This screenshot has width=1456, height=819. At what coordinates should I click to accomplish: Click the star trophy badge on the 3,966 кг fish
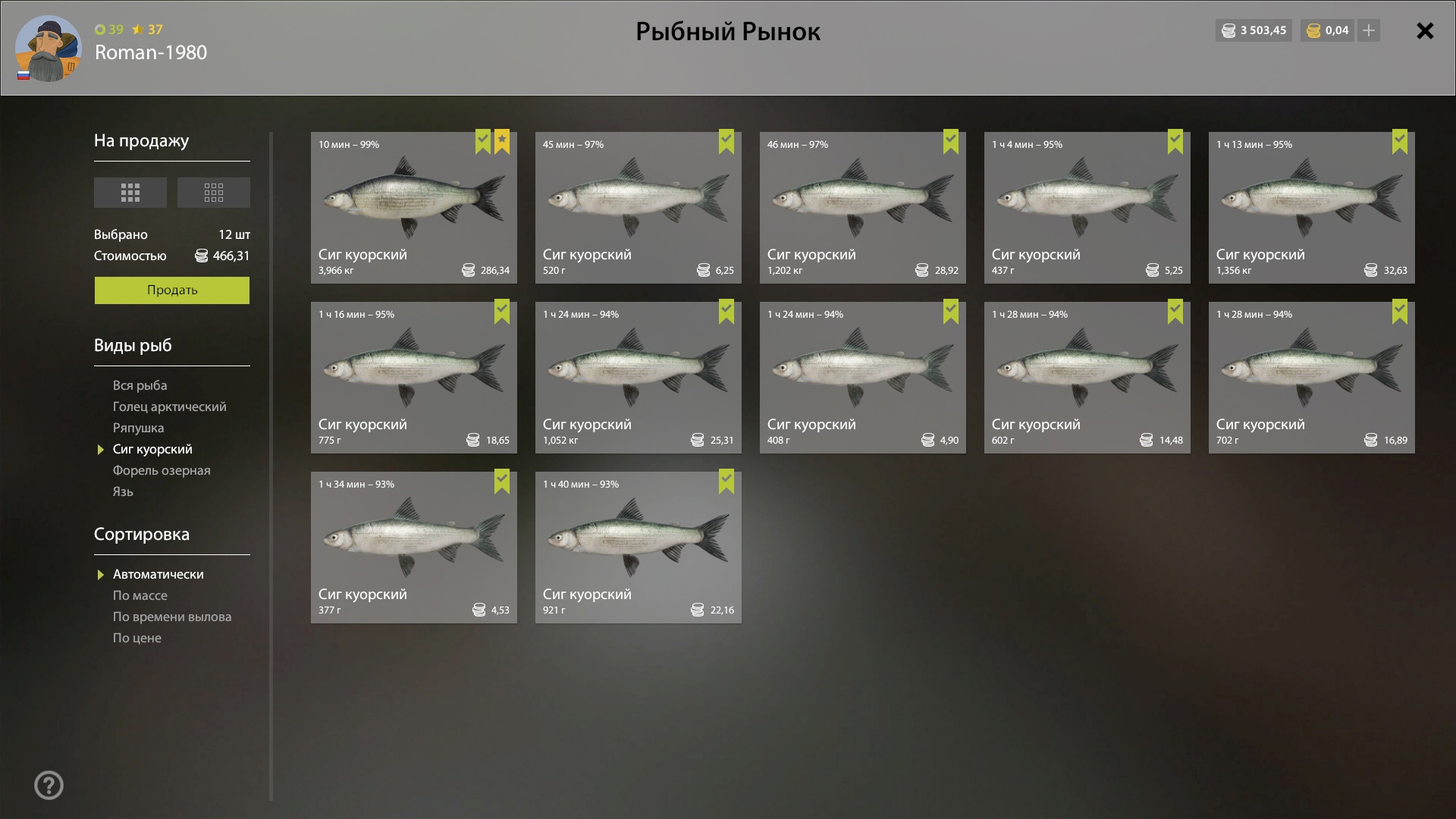pyautogui.click(x=502, y=142)
